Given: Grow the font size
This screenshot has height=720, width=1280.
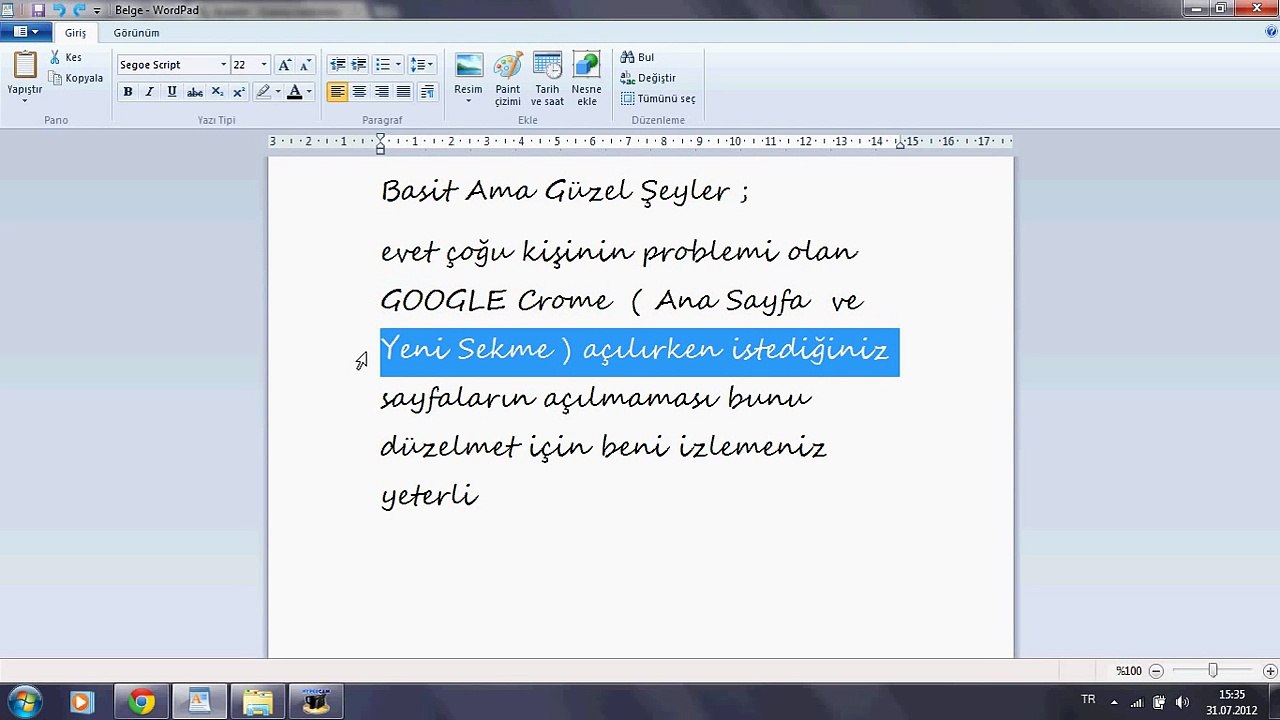Looking at the screenshot, I should click(x=285, y=65).
